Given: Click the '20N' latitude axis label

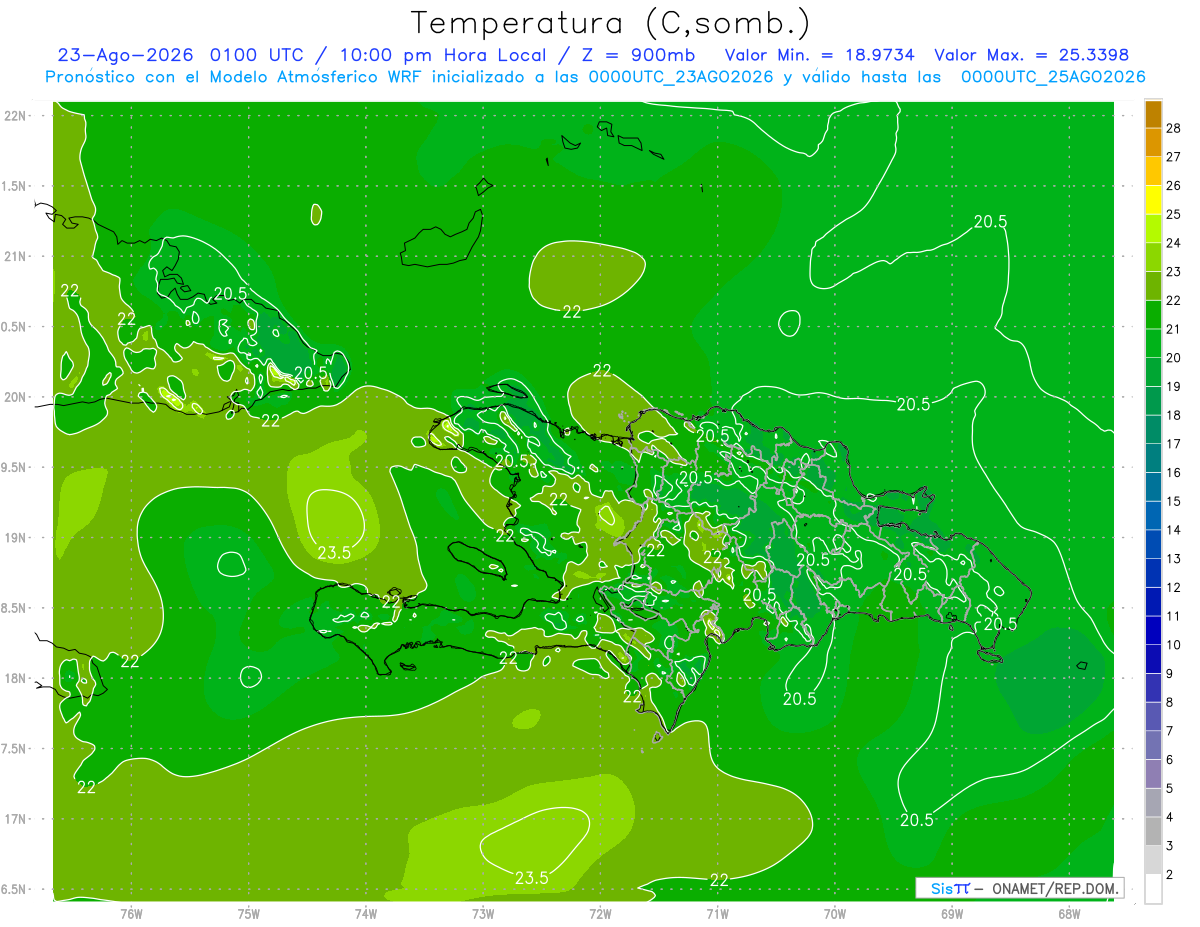Looking at the screenshot, I should click(x=15, y=397).
